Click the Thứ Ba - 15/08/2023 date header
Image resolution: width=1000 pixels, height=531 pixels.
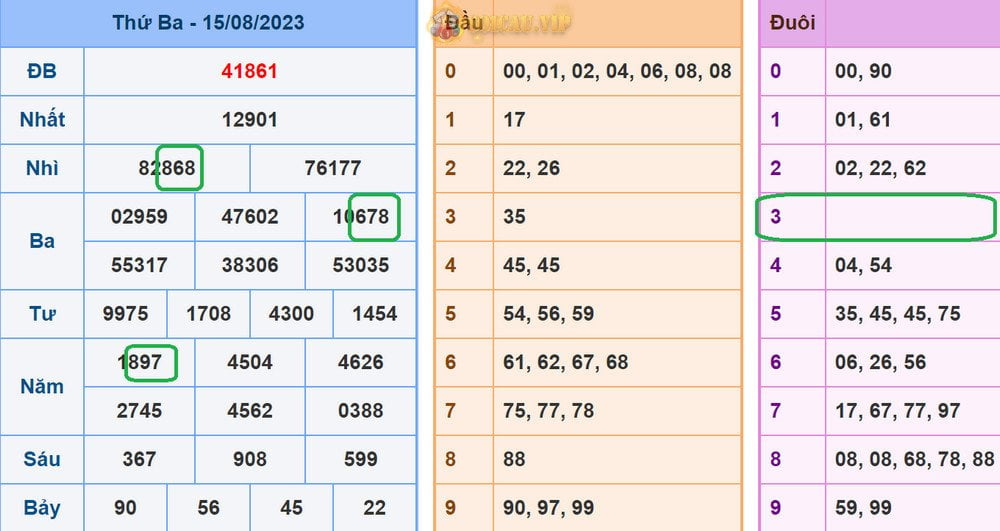[208, 22]
